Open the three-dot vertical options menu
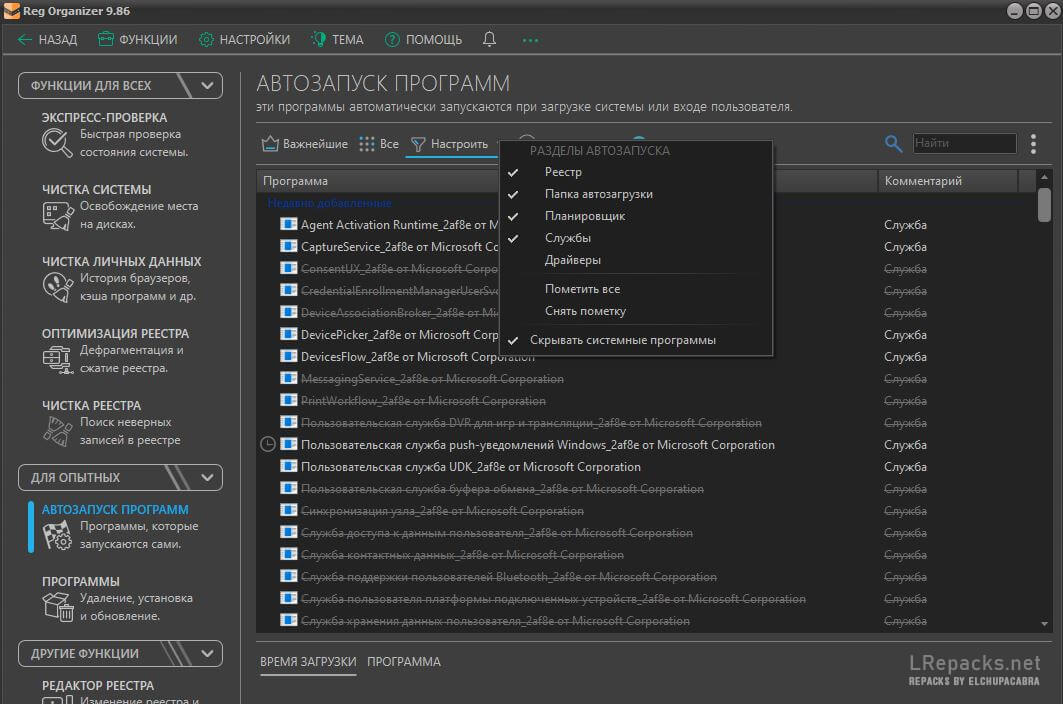This screenshot has width=1063, height=704. point(1033,144)
